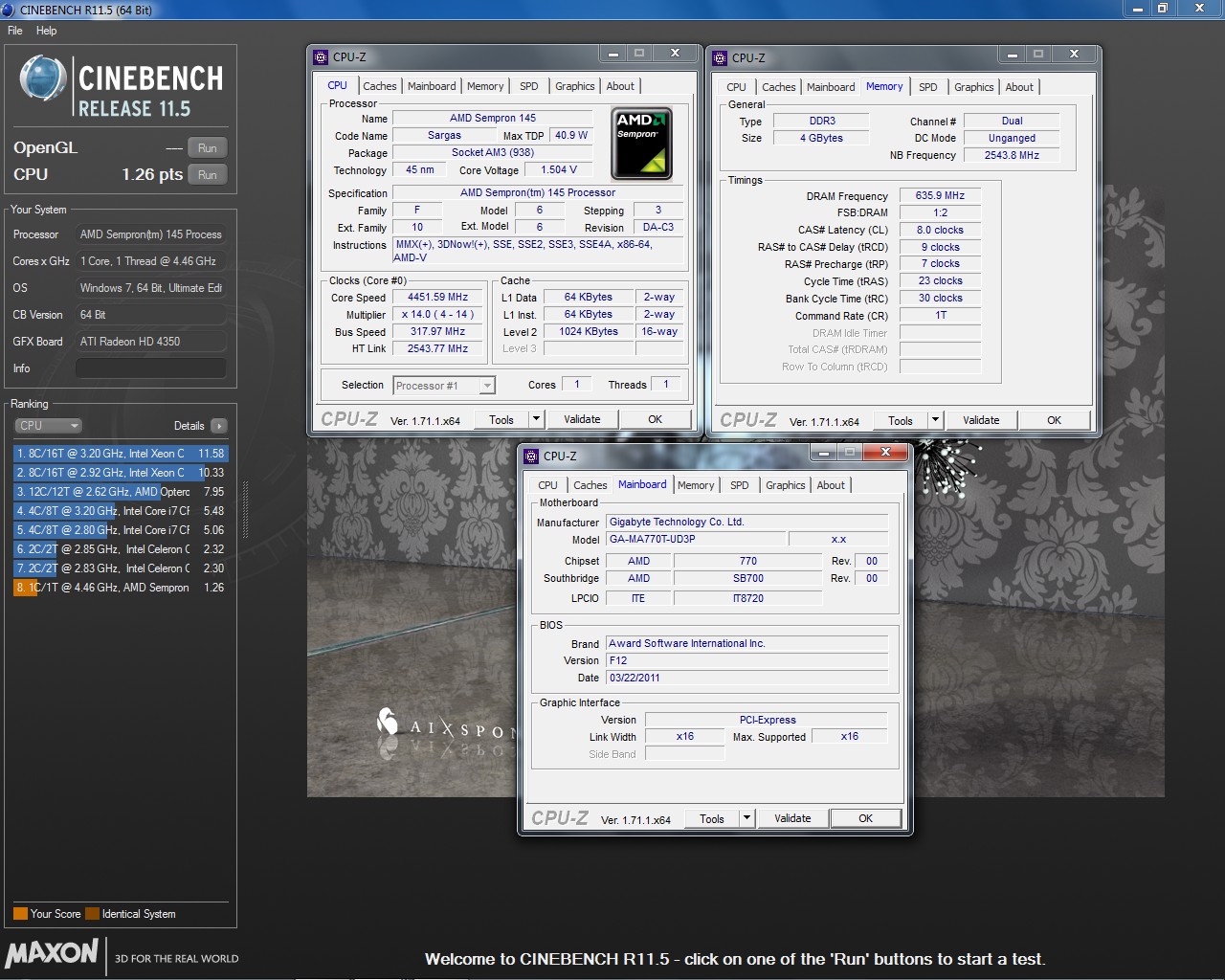
Task: Select ranking row 3 AMD Opteron 7.95
Action: point(121,492)
